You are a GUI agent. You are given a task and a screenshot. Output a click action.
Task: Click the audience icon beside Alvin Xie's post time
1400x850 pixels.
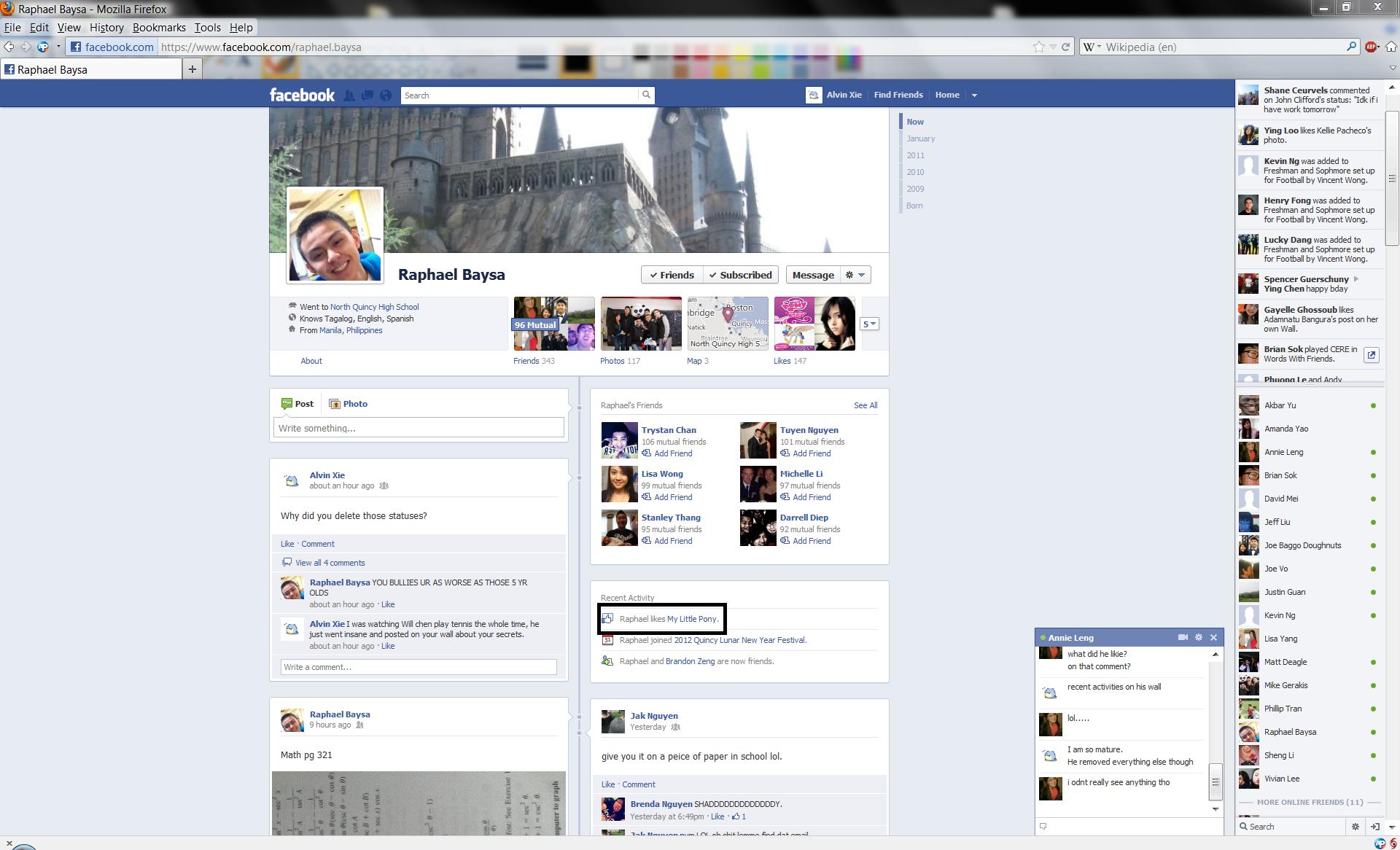(384, 486)
